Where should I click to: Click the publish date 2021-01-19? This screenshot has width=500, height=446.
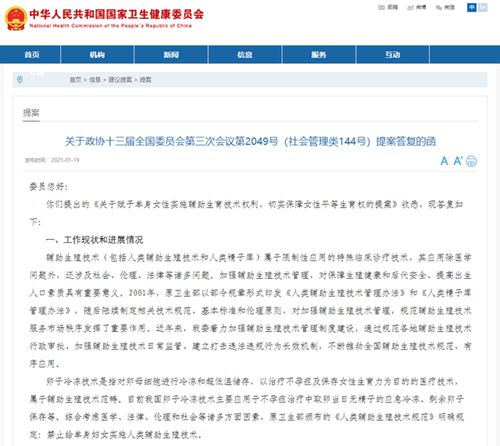click(x=65, y=160)
